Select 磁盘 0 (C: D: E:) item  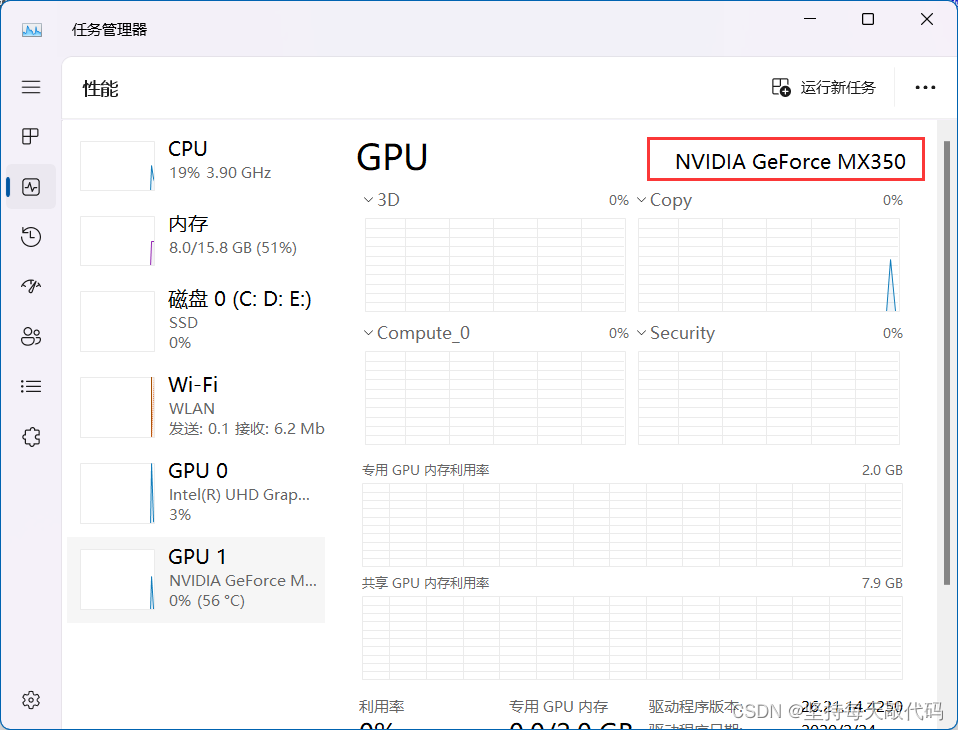tap(196, 321)
